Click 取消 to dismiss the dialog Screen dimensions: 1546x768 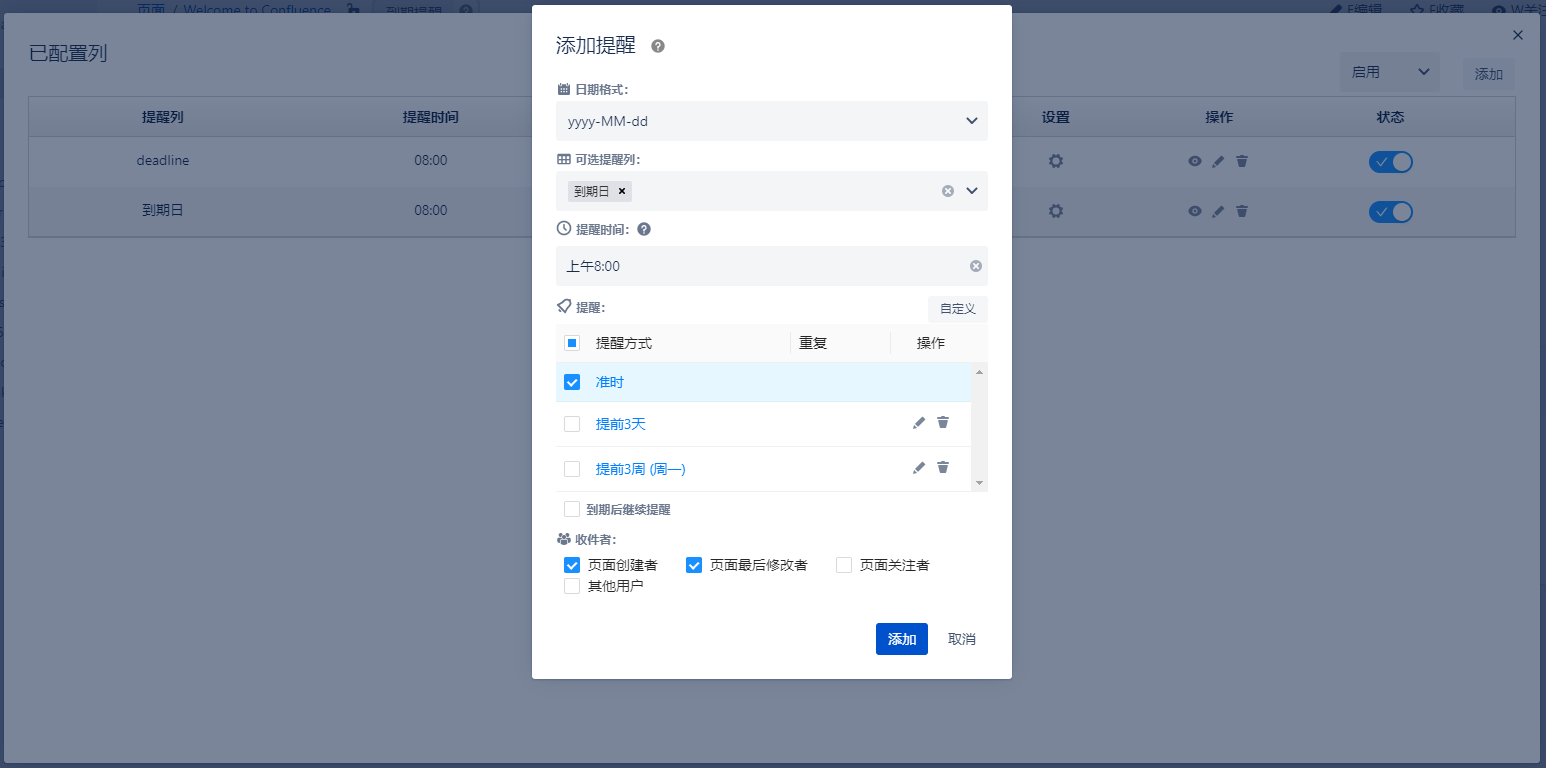click(x=961, y=639)
